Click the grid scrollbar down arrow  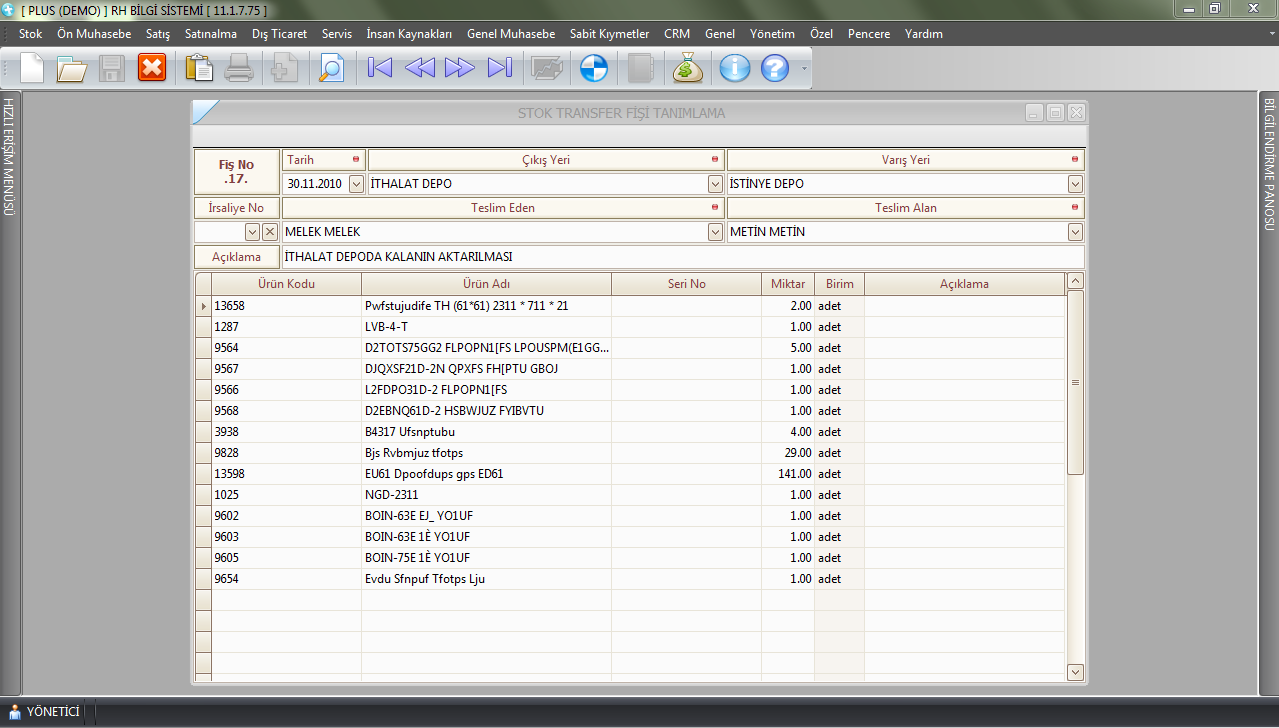pyautogui.click(x=1075, y=672)
